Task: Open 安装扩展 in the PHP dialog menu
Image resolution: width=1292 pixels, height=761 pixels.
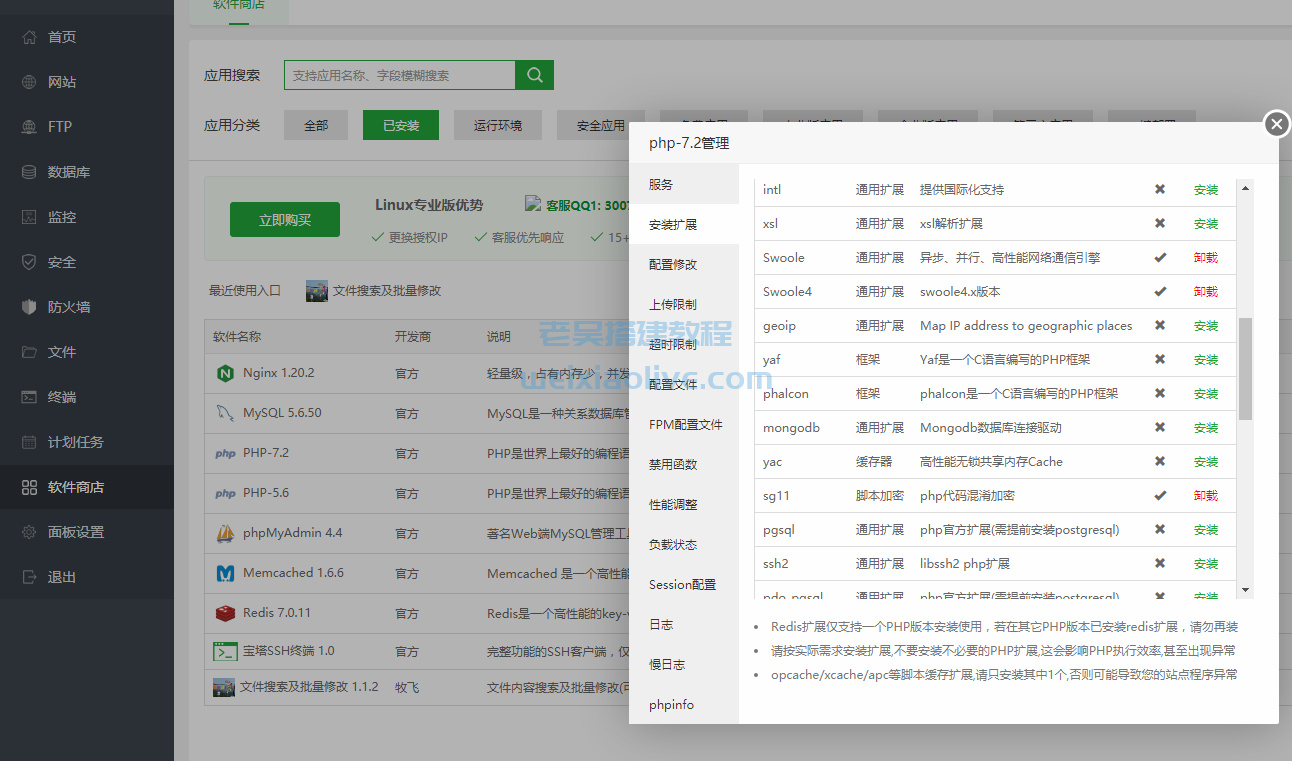Action: point(668,223)
